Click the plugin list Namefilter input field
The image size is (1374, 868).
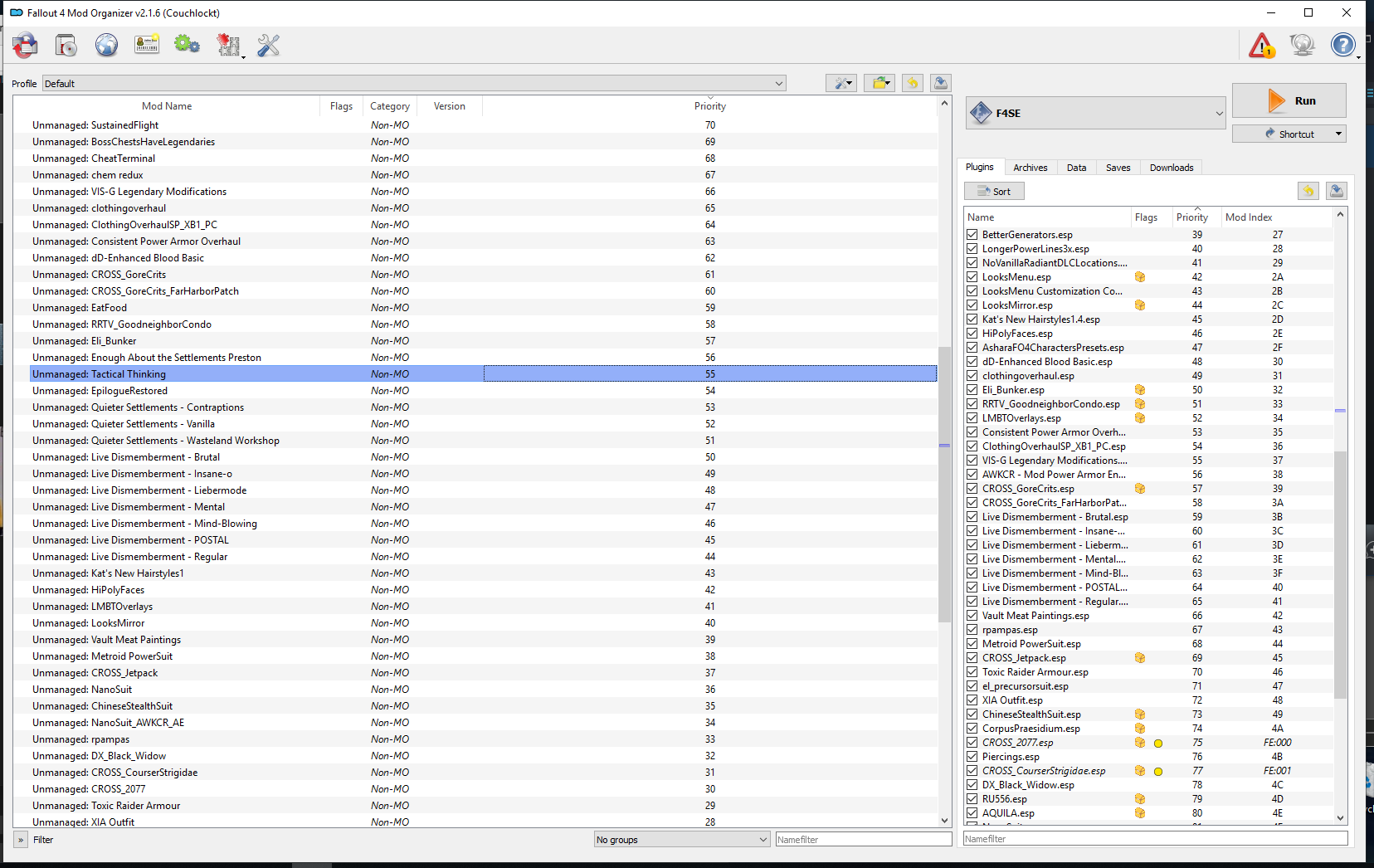coord(1155,839)
